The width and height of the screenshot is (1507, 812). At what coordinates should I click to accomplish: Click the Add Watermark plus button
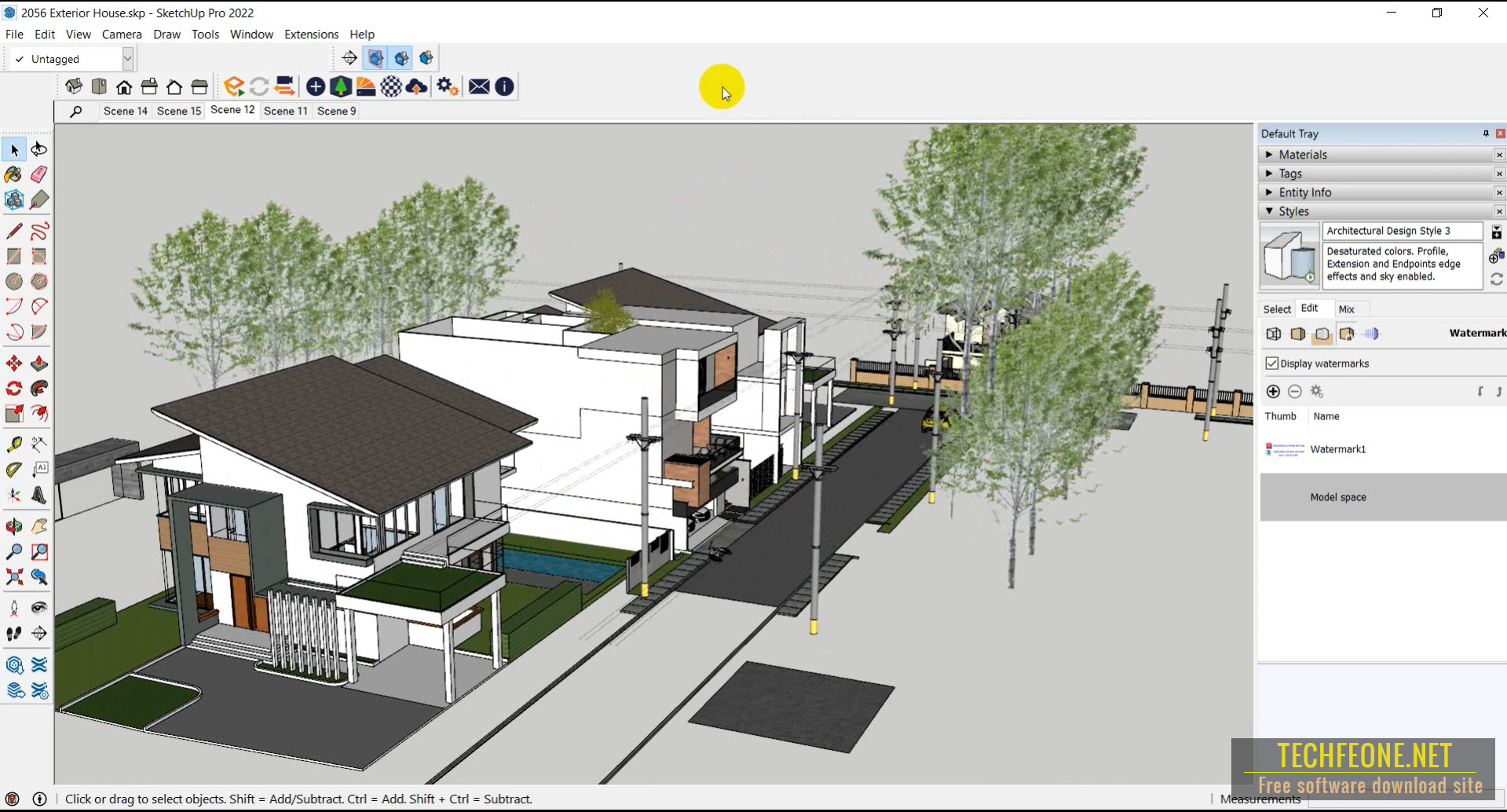1273,391
